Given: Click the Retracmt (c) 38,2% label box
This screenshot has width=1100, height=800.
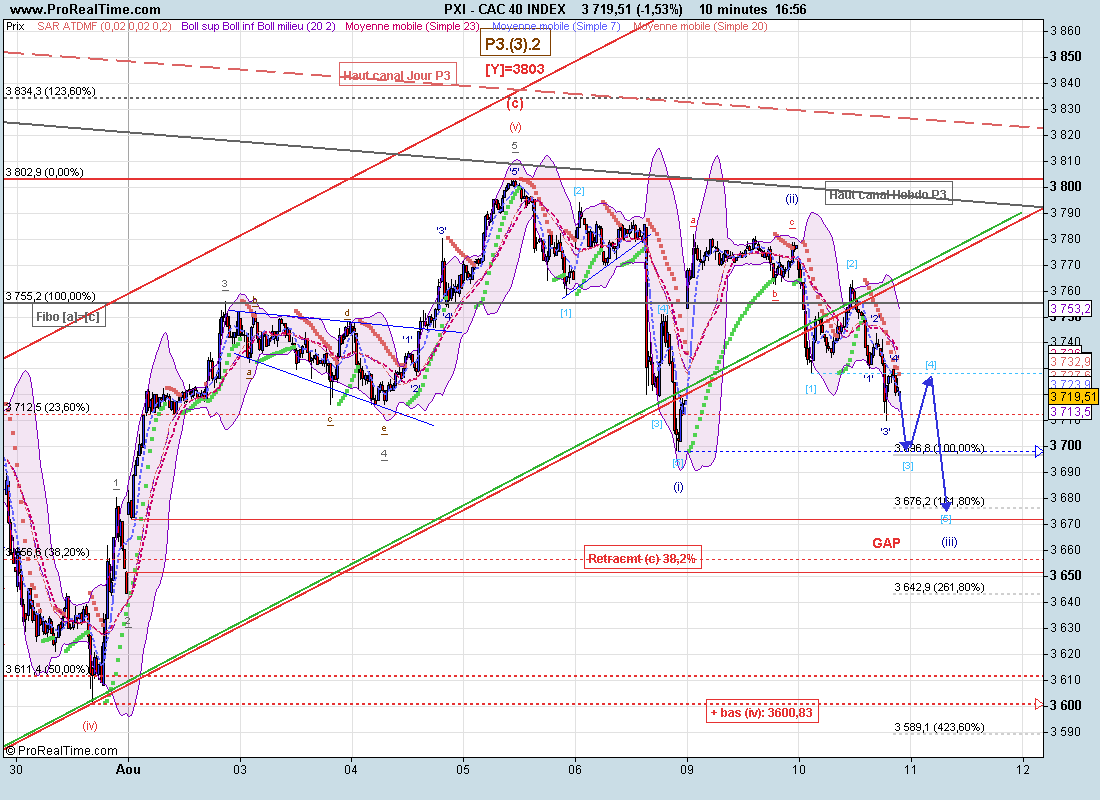Looking at the screenshot, I should click(642, 559).
